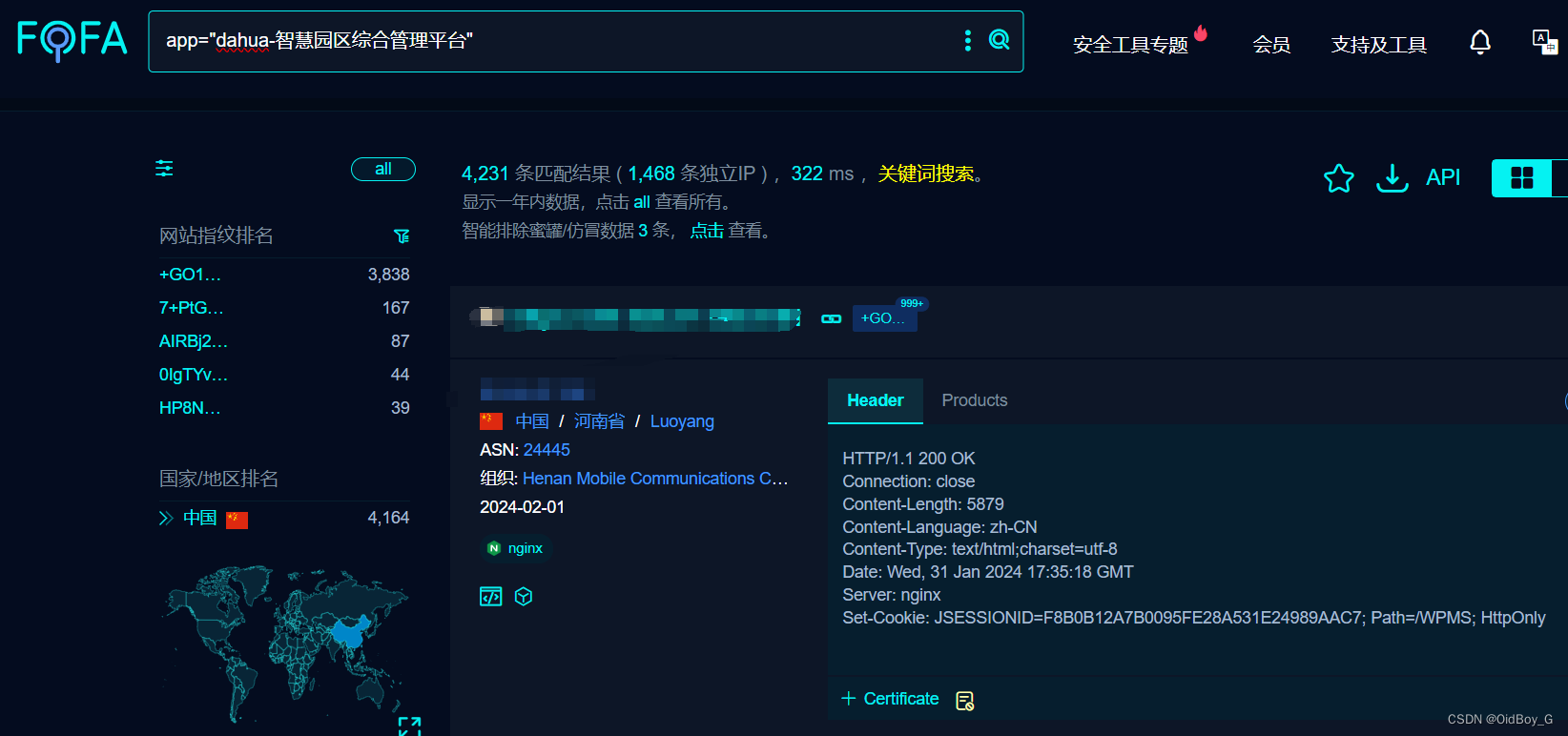The image size is (1568, 736).
Task: Click the 关键词搜索 link
Action: tap(926, 174)
